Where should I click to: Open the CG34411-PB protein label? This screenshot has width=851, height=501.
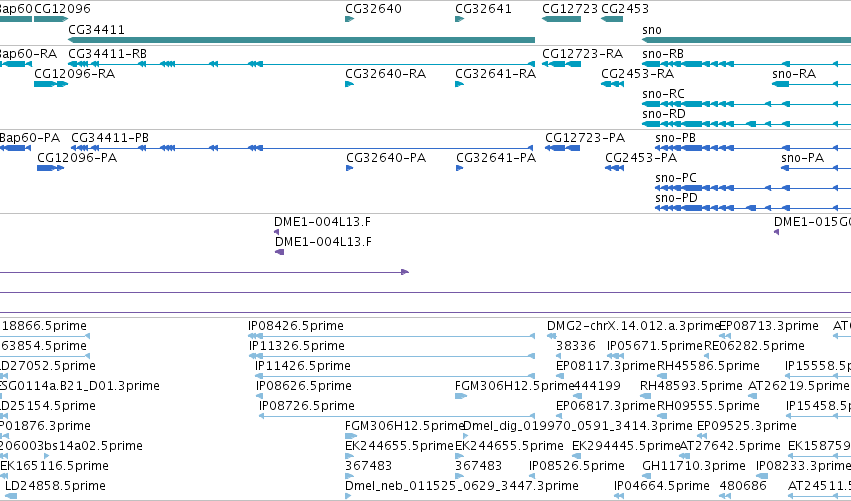click(x=110, y=138)
